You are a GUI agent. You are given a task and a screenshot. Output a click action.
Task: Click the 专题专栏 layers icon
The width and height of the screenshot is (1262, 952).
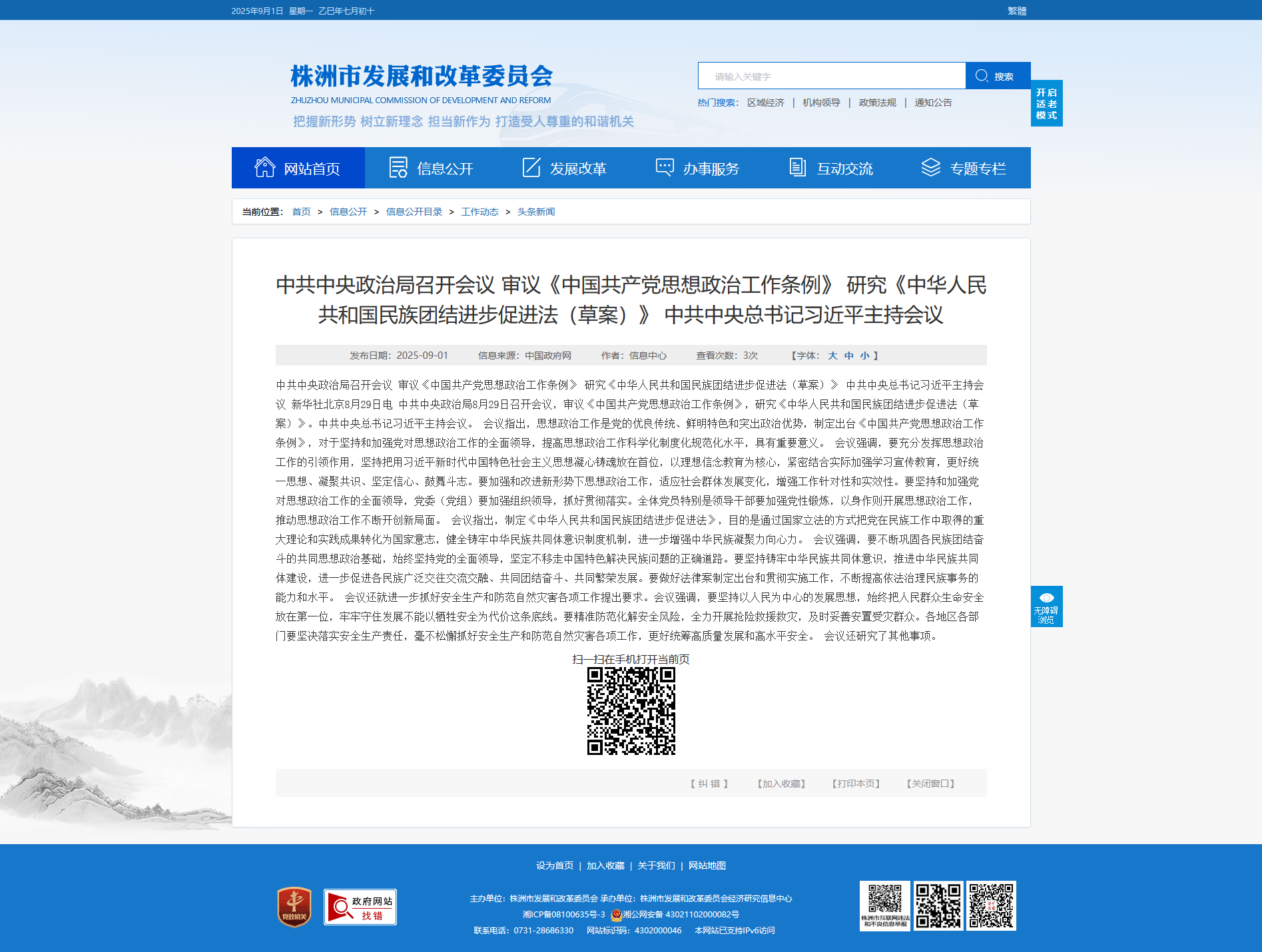pyautogui.click(x=930, y=167)
